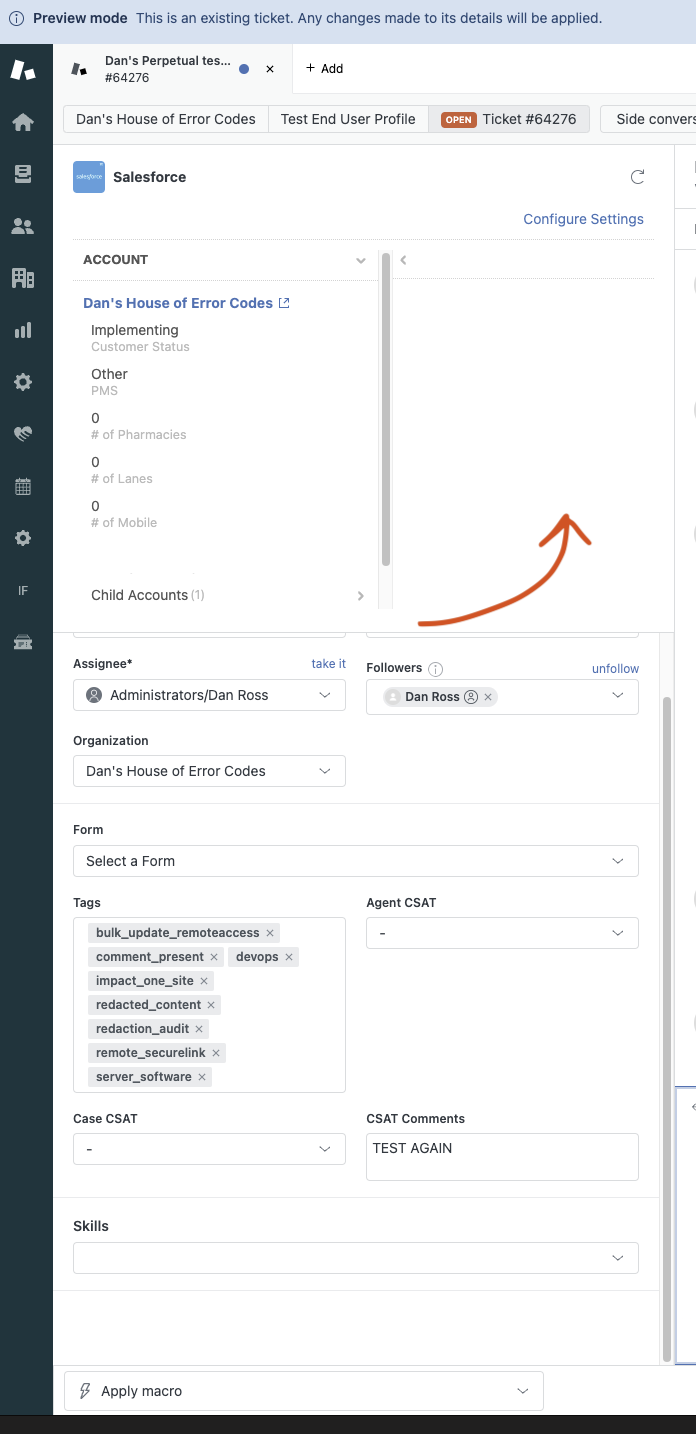
Task: Go to the Home dashboard icon
Action: pos(23,122)
